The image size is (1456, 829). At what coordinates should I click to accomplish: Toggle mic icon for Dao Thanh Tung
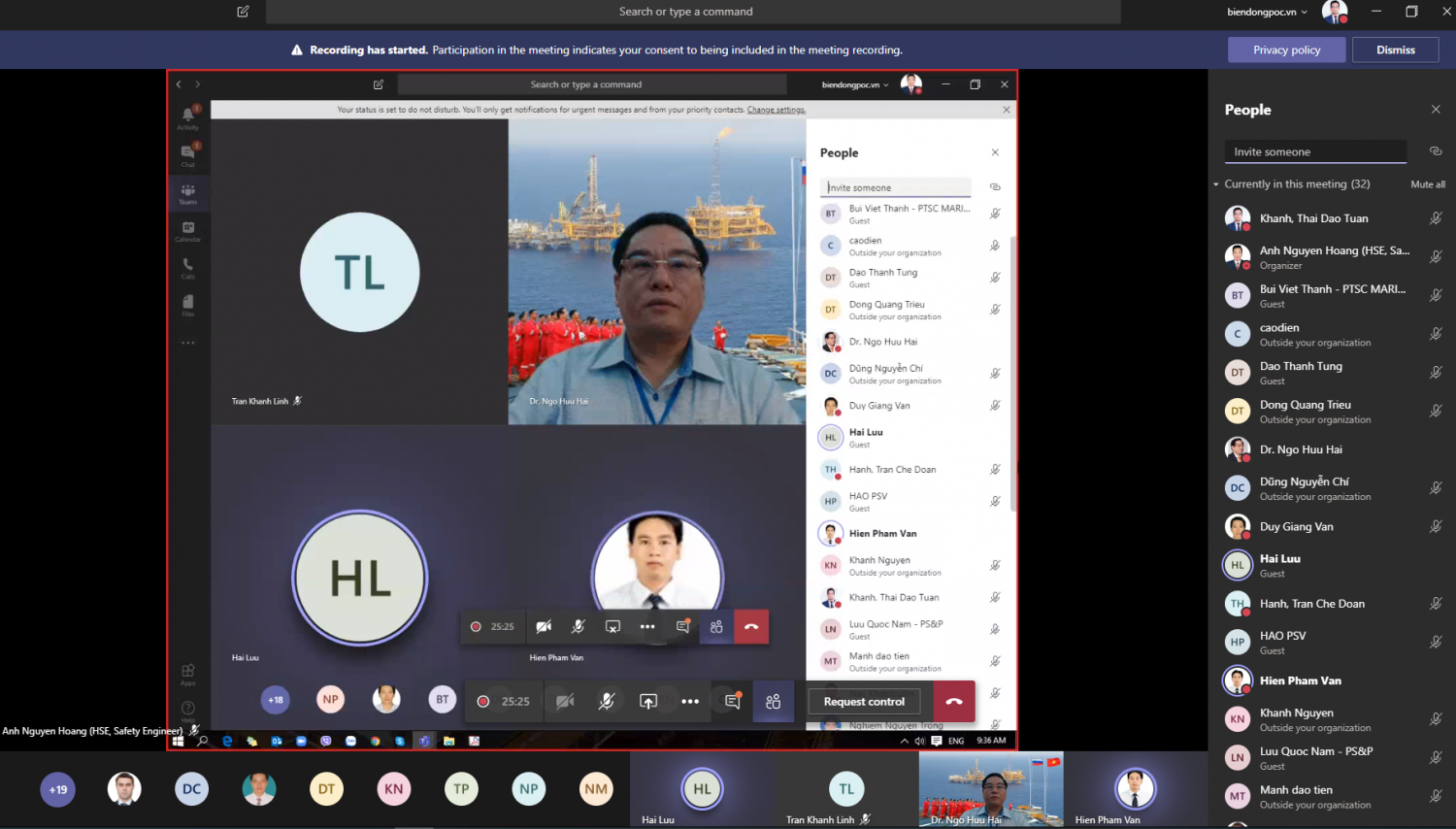pyautogui.click(x=1436, y=373)
